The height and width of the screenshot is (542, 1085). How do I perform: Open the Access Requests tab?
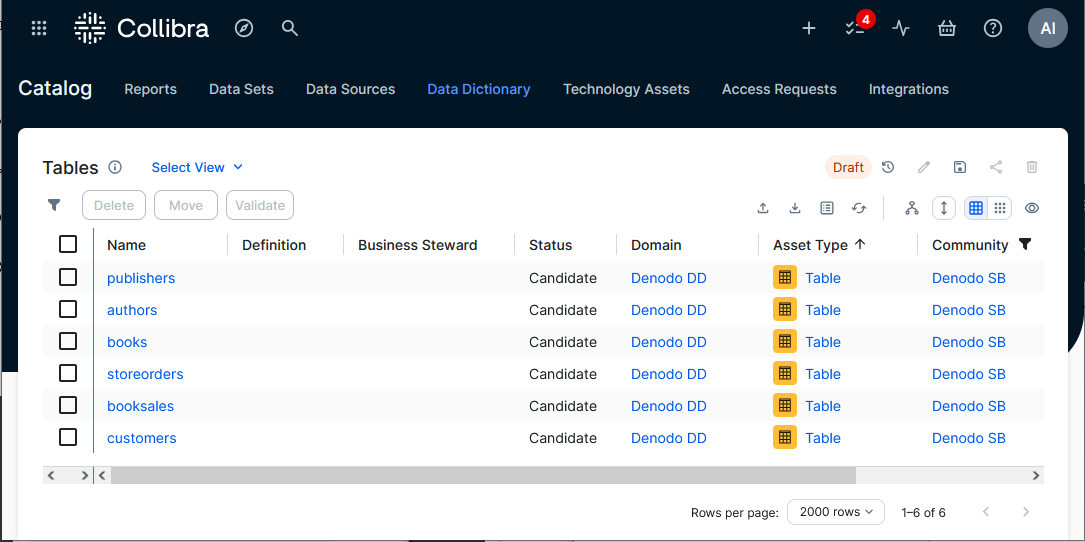pos(779,89)
